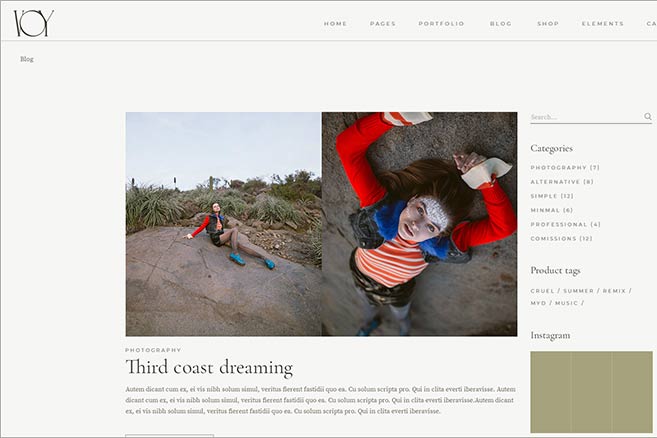This screenshot has height=438, width=657.
Task: Click the desert landscape photo on left
Action: pos(223,224)
